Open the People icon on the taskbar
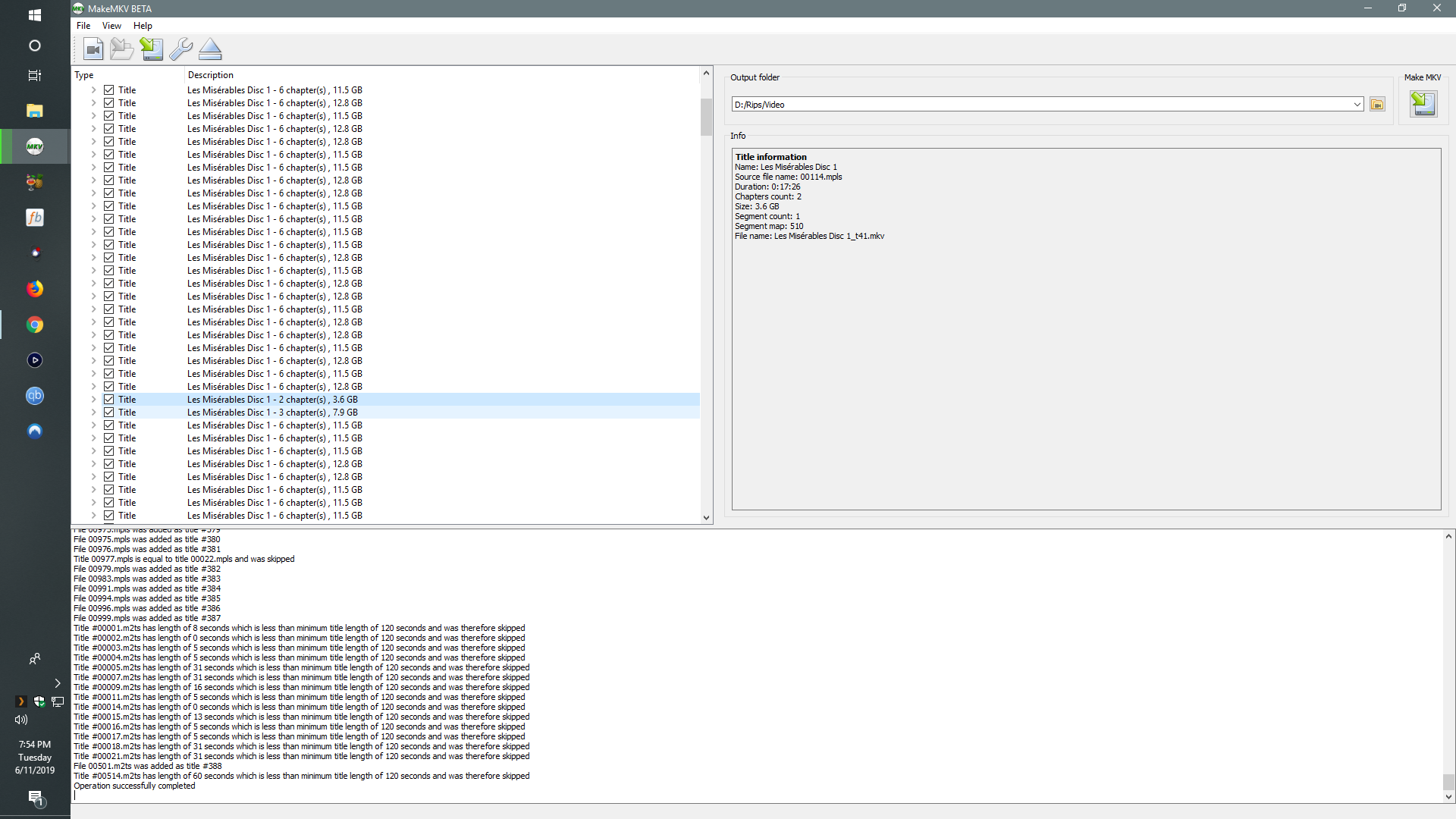Image resolution: width=1456 pixels, height=819 pixels. click(x=35, y=659)
